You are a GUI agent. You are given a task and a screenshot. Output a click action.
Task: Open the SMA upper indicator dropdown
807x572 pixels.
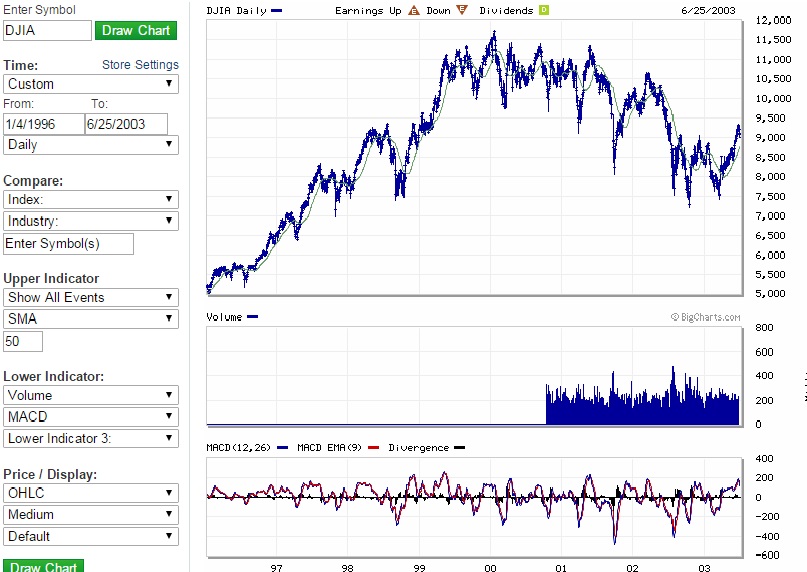point(91,318)
